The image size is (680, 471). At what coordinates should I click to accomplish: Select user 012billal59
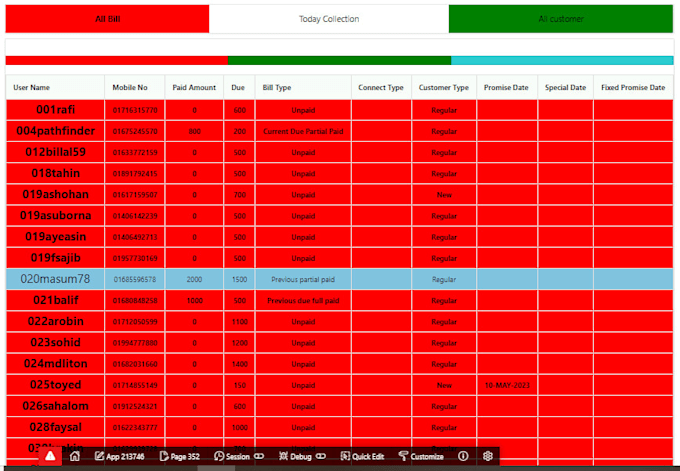(56, 152)
